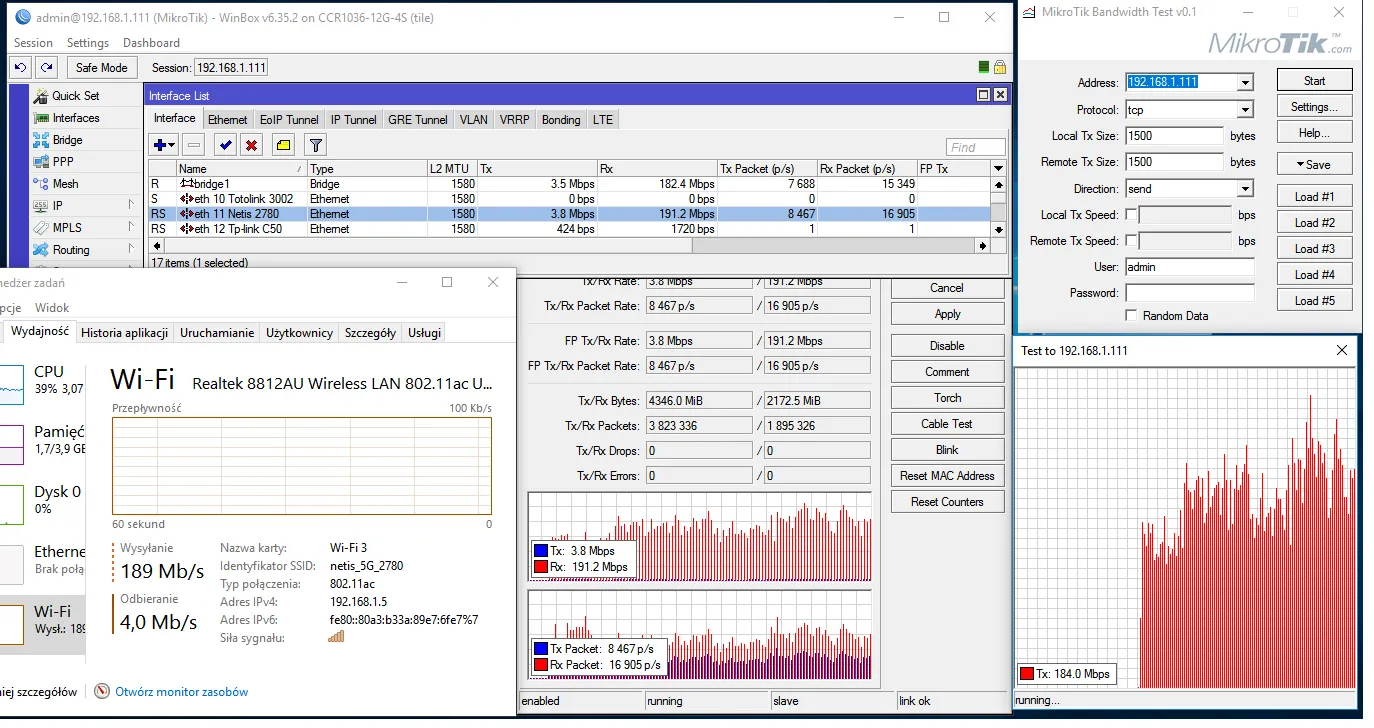Switch to Historia aplikacji tab
The height and width of the screenshot is (728, 1374).
coord(125,333)
